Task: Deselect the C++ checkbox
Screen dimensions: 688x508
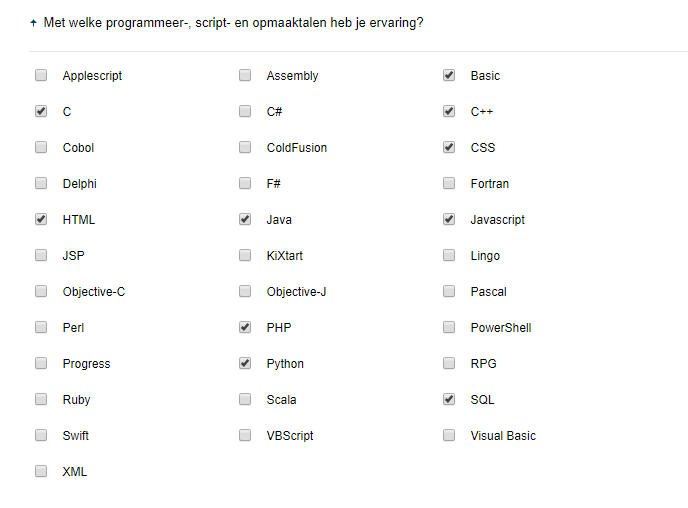Action: coord(449,111)
